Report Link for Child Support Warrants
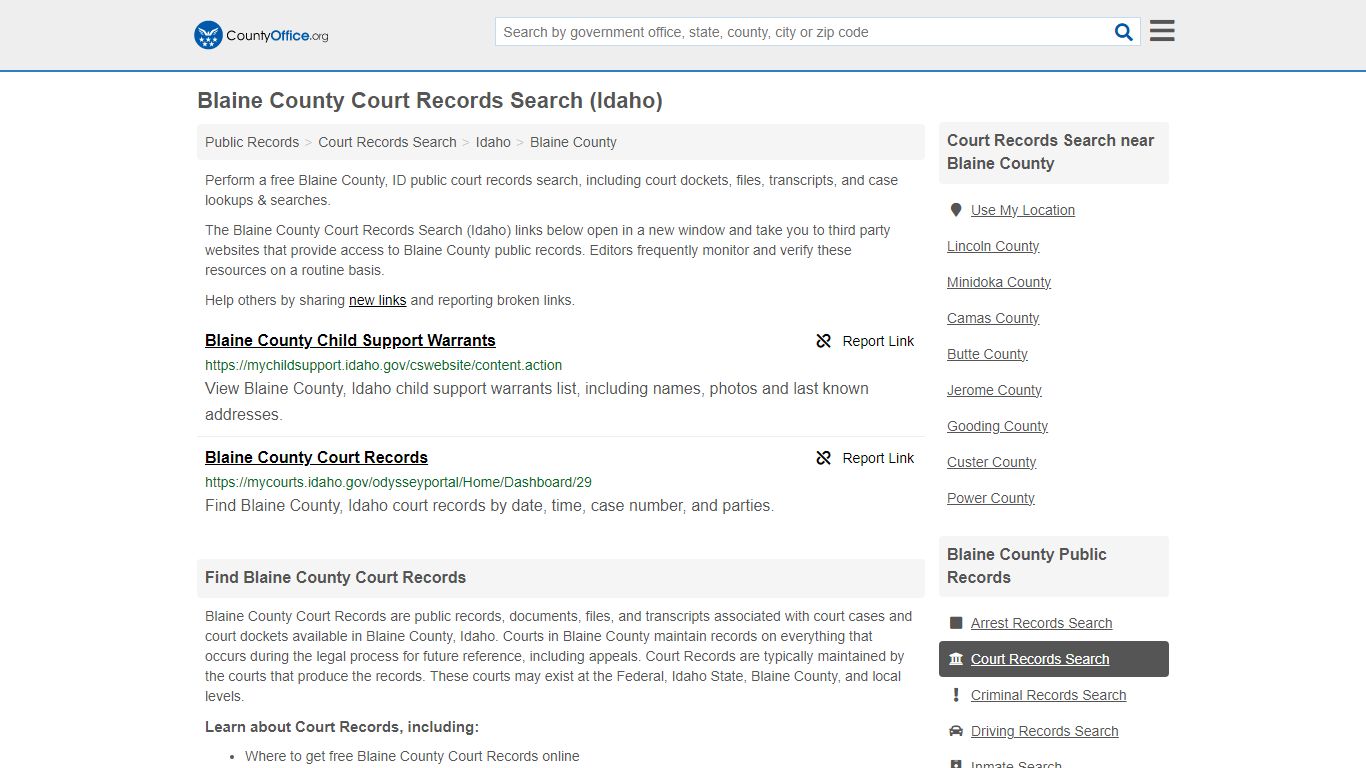1366x768 pixels. [x=865, y=341]
